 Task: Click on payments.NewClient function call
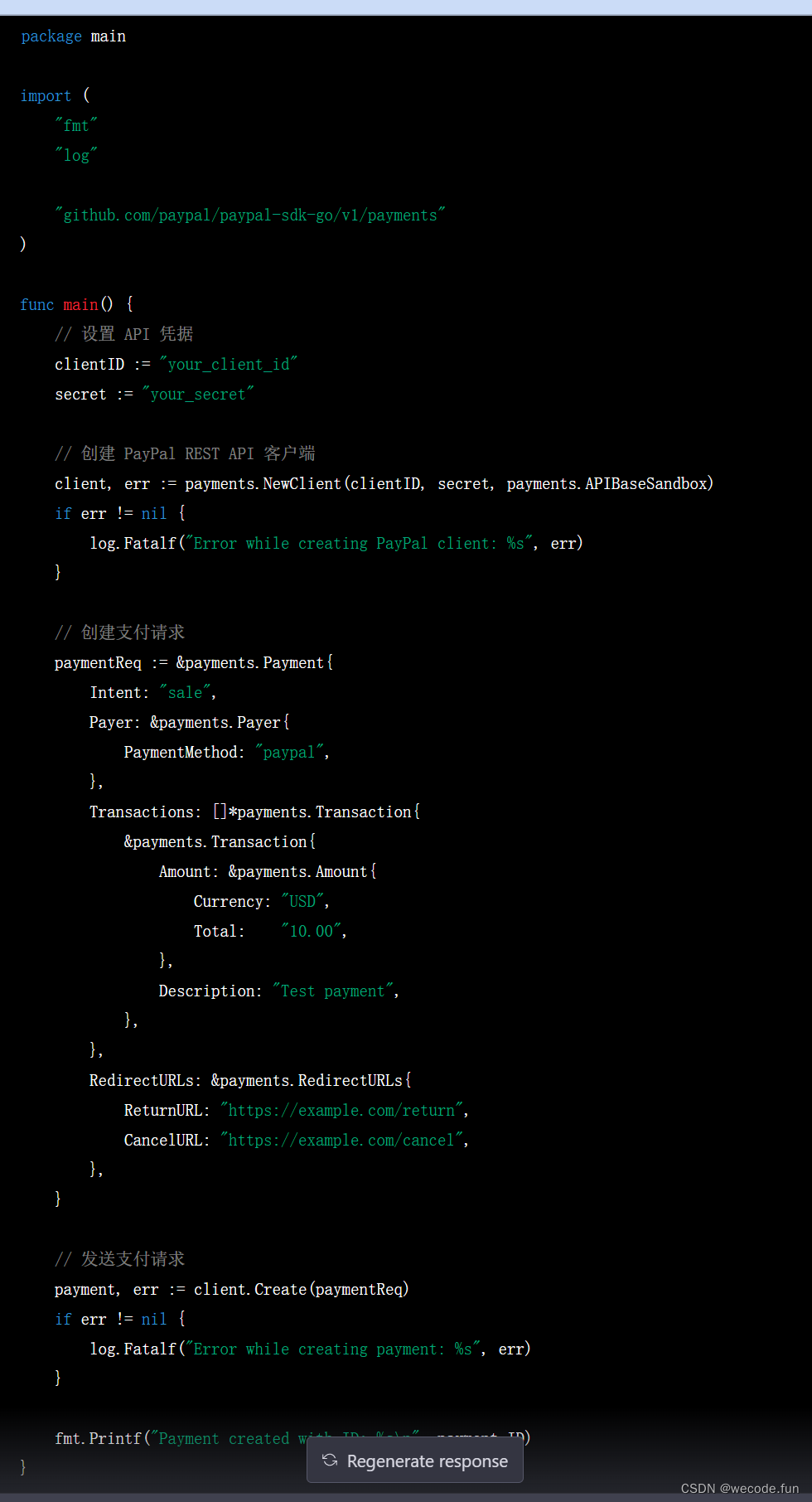pyautogui.click(x=262, y=484)
